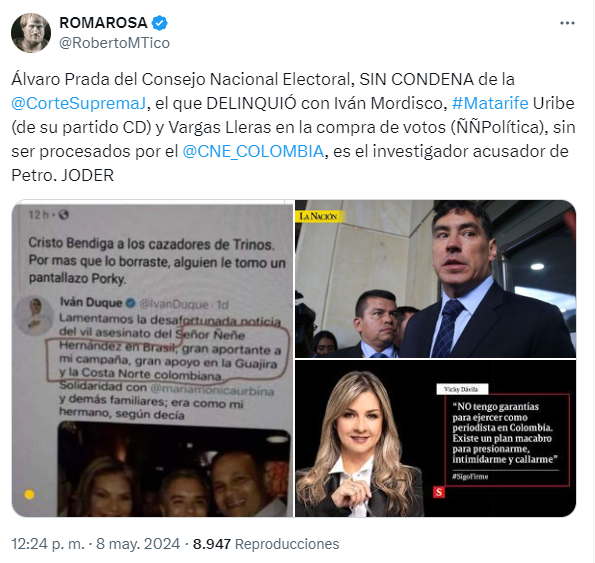Open the La Nación photo of man in suit
The image size is (595, 563).
tap(436, 279)
